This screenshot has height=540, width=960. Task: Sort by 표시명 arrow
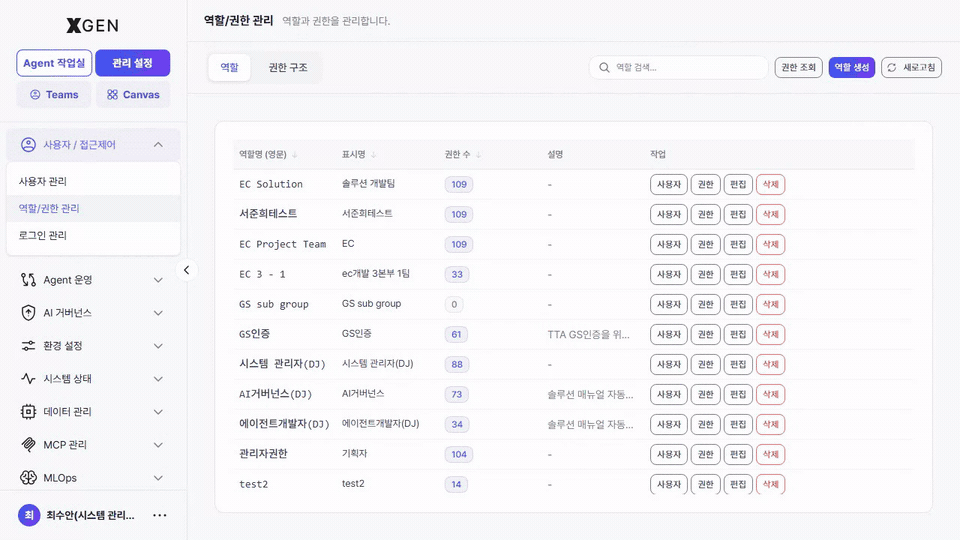click(373, 155)
